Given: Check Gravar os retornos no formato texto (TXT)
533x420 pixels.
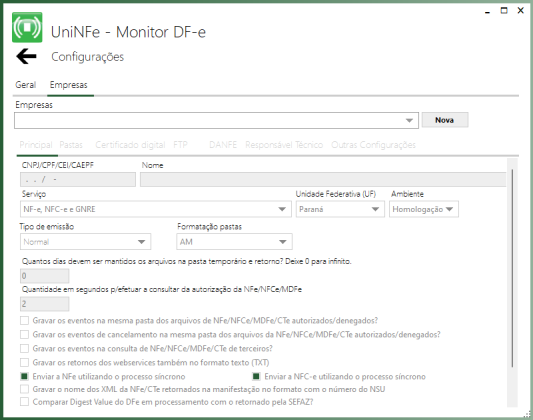Looking at the screenshot, I should tap(24, 362).
